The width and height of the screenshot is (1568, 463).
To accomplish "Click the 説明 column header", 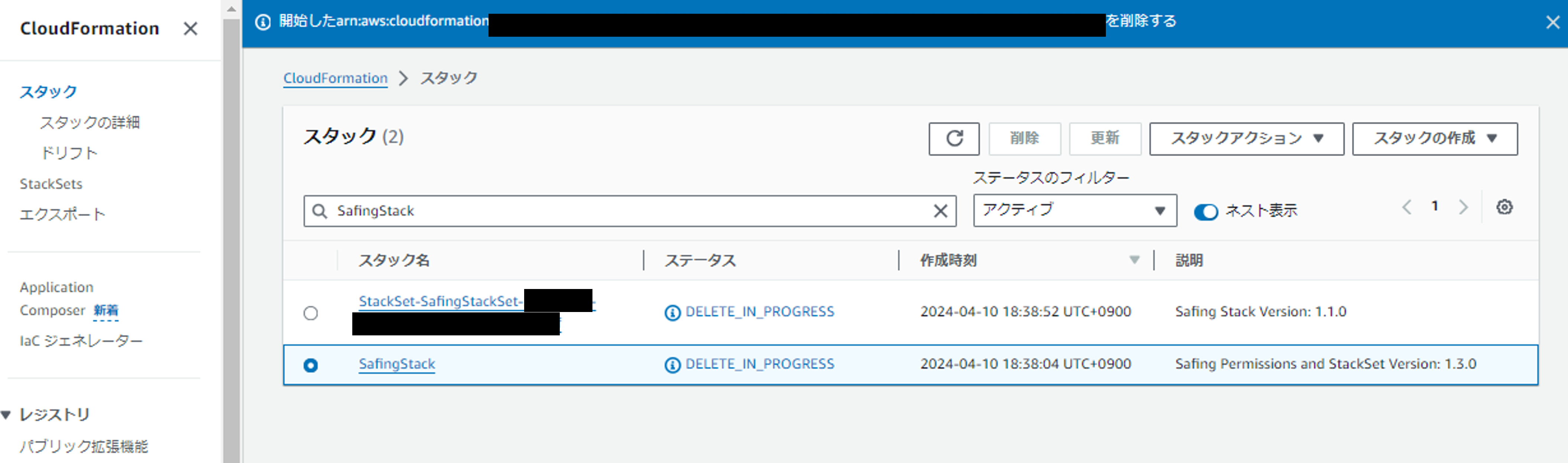I will tap(1189, 260).
